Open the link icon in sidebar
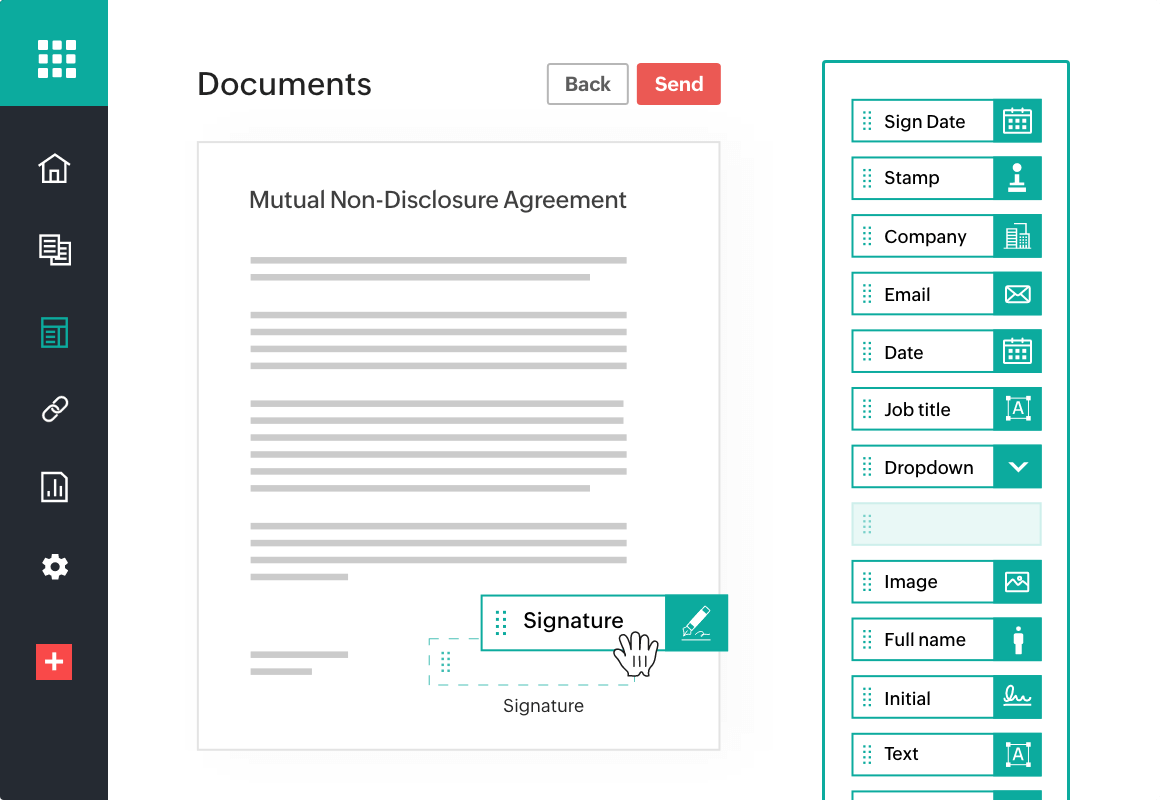Image resolution: width=1160 pixels, height=800 pixels. 54,409
